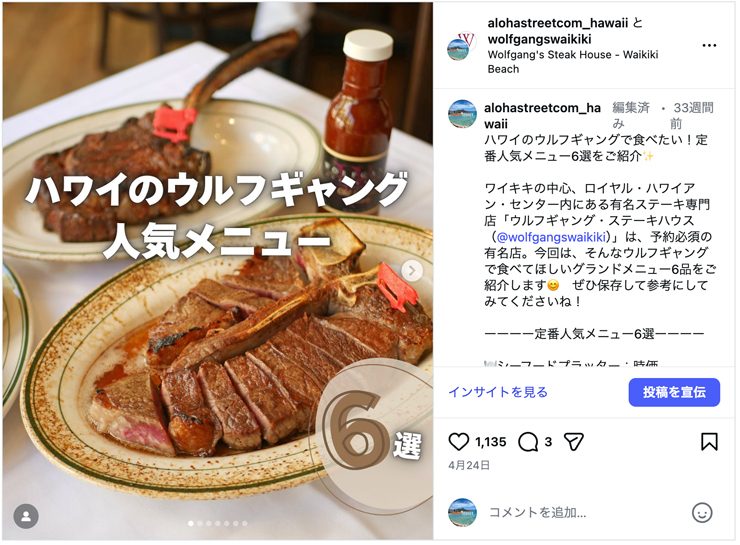Open the emoji picker smiley icon
740x545 pixels.
coord(702,512)
